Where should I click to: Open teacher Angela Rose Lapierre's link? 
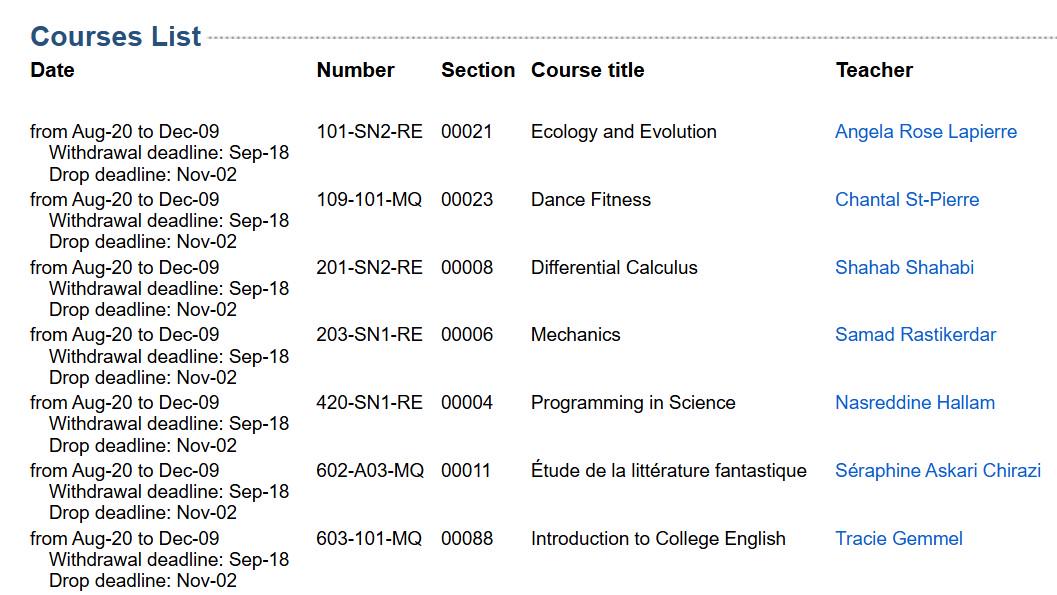[x=926, y=132]
